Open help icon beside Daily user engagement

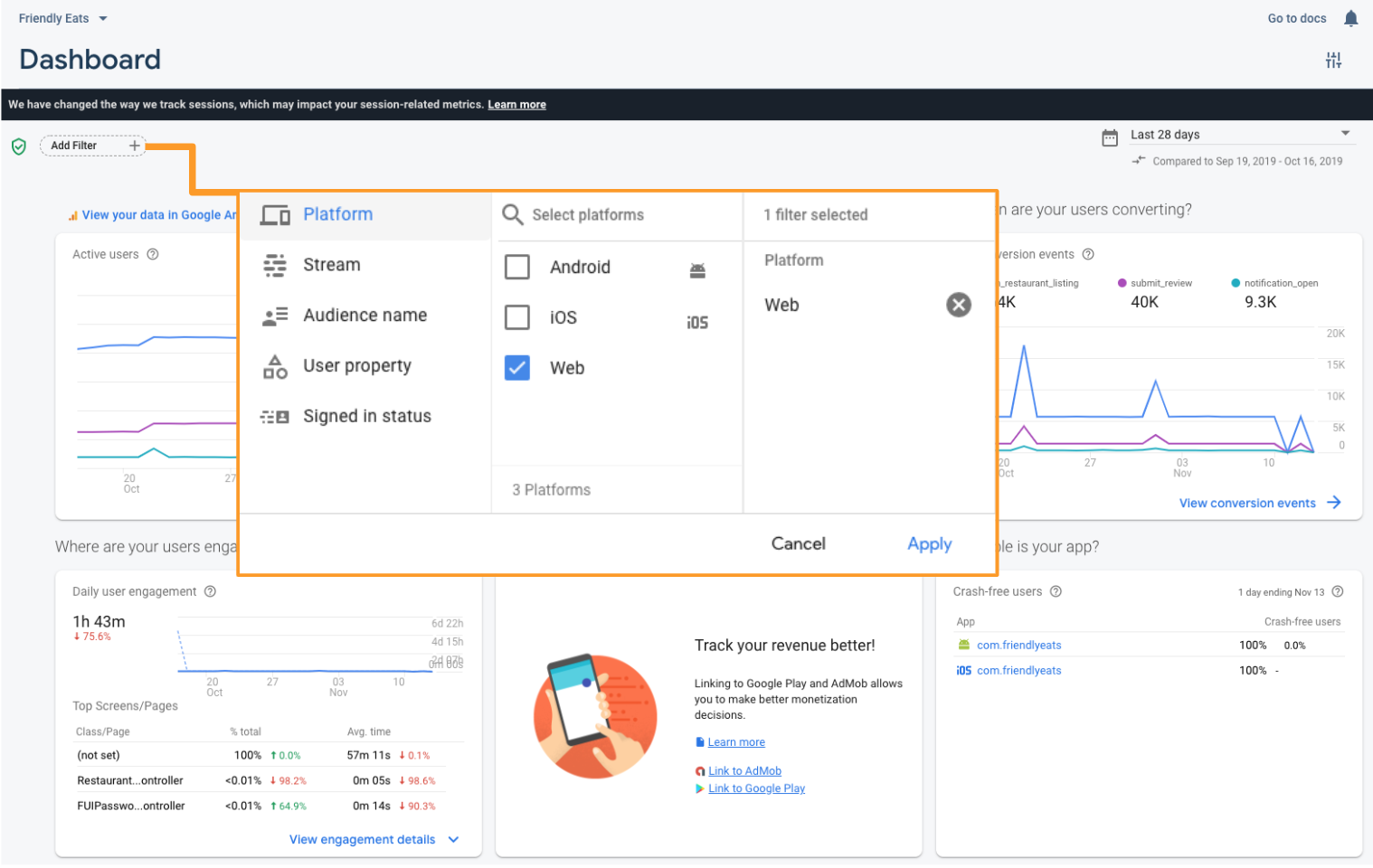210,591
